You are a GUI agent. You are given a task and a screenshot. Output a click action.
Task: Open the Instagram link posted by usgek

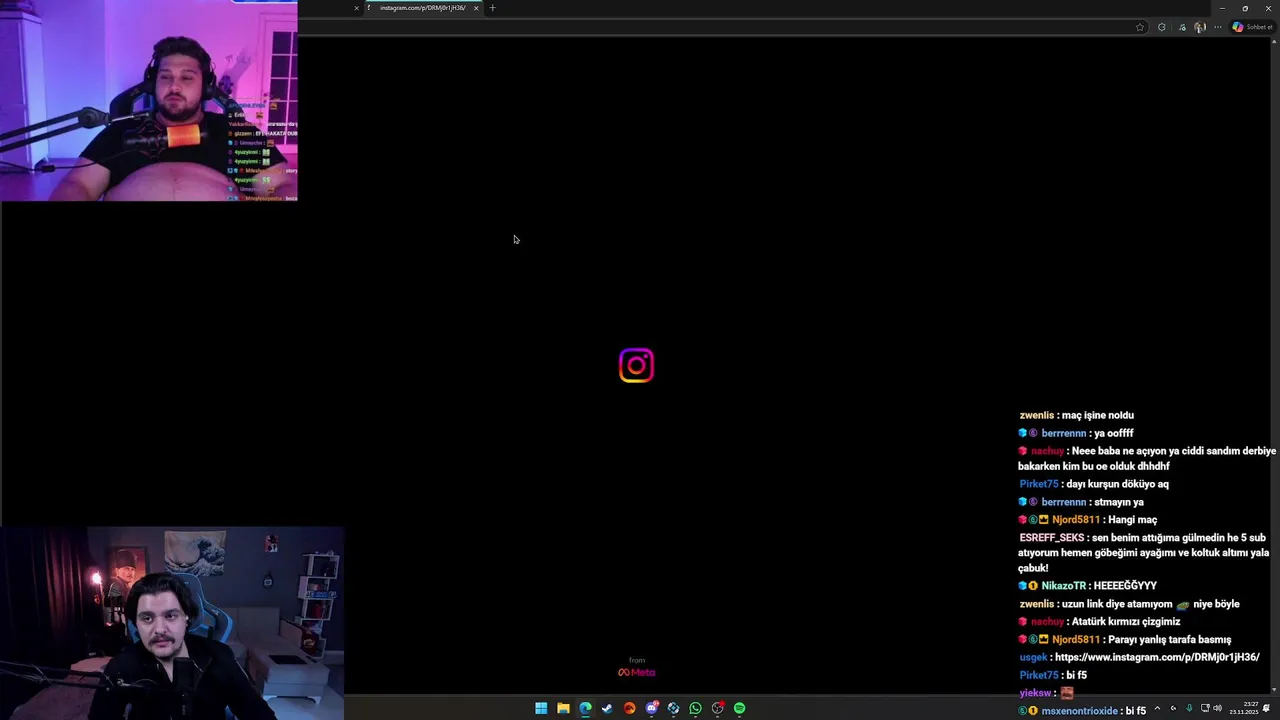pos(1157,657)
